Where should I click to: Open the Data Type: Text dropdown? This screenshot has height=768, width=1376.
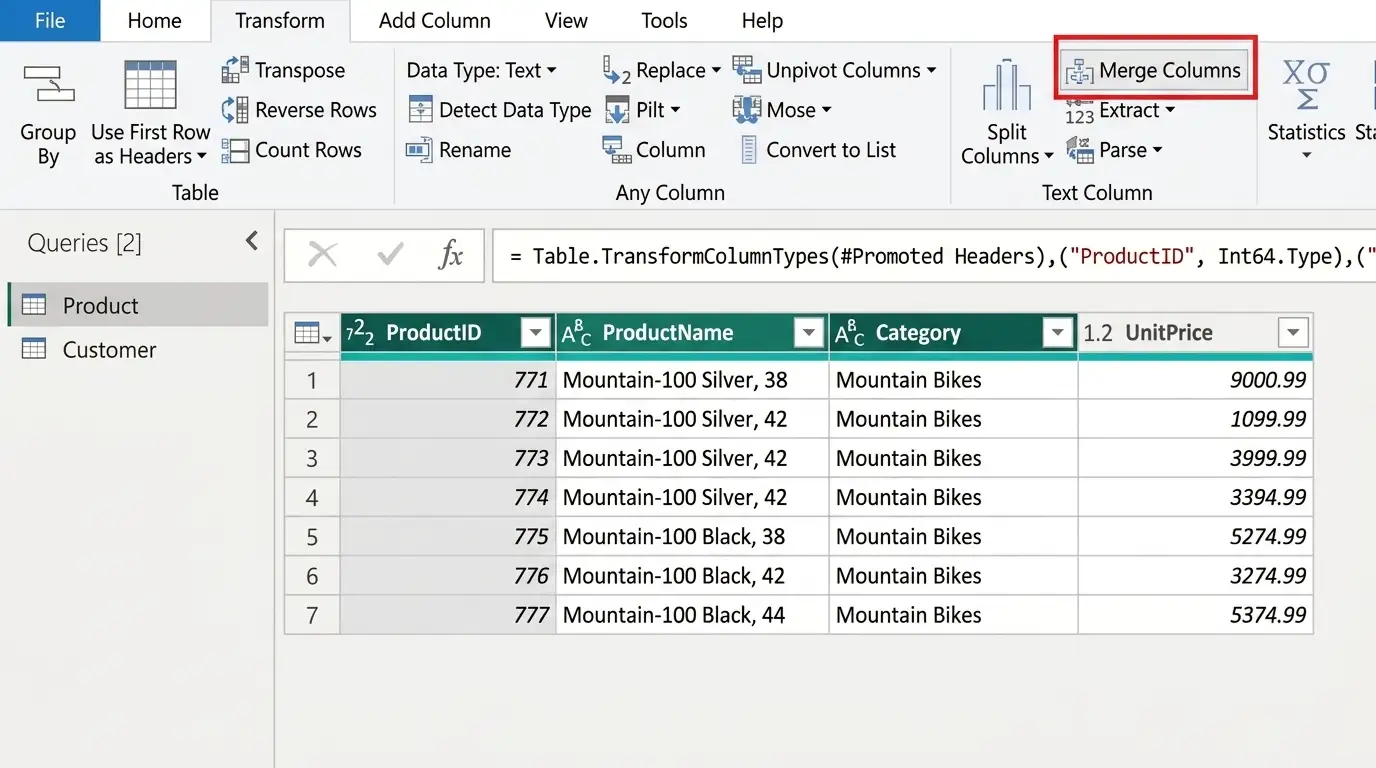click(481, 70)
